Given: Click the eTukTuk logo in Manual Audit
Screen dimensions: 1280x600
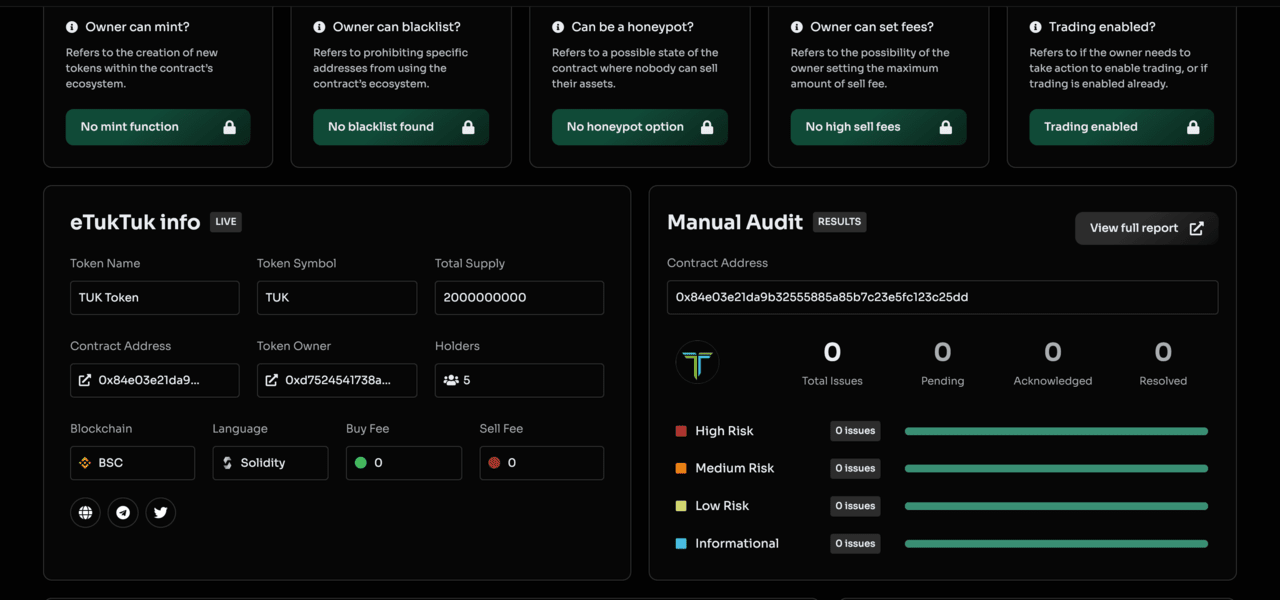Looking at the screenshot, I should click(697, 362).
